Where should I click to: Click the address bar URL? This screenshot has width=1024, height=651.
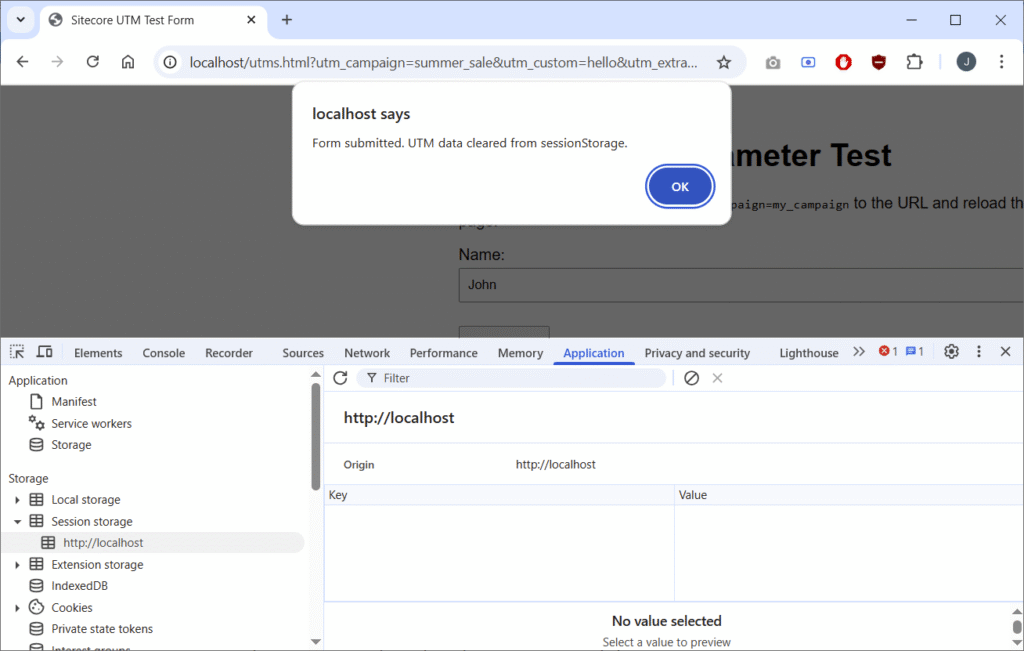tap(443, 63)
